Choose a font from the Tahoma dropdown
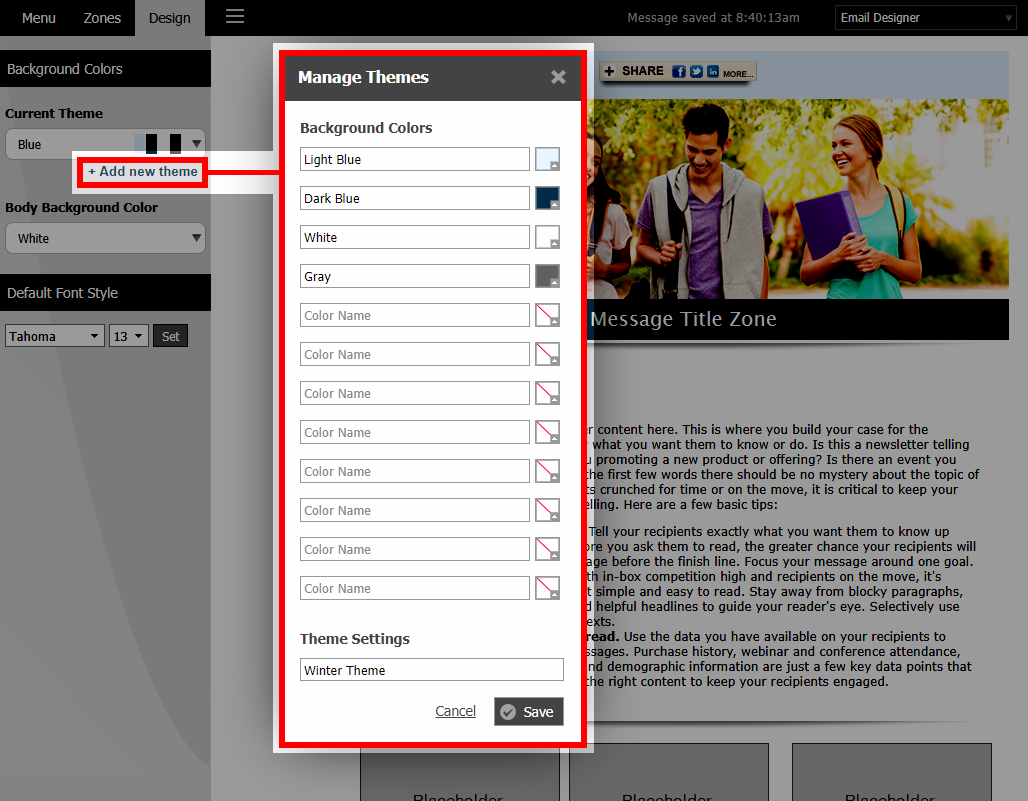 click(x=54, y=336)
